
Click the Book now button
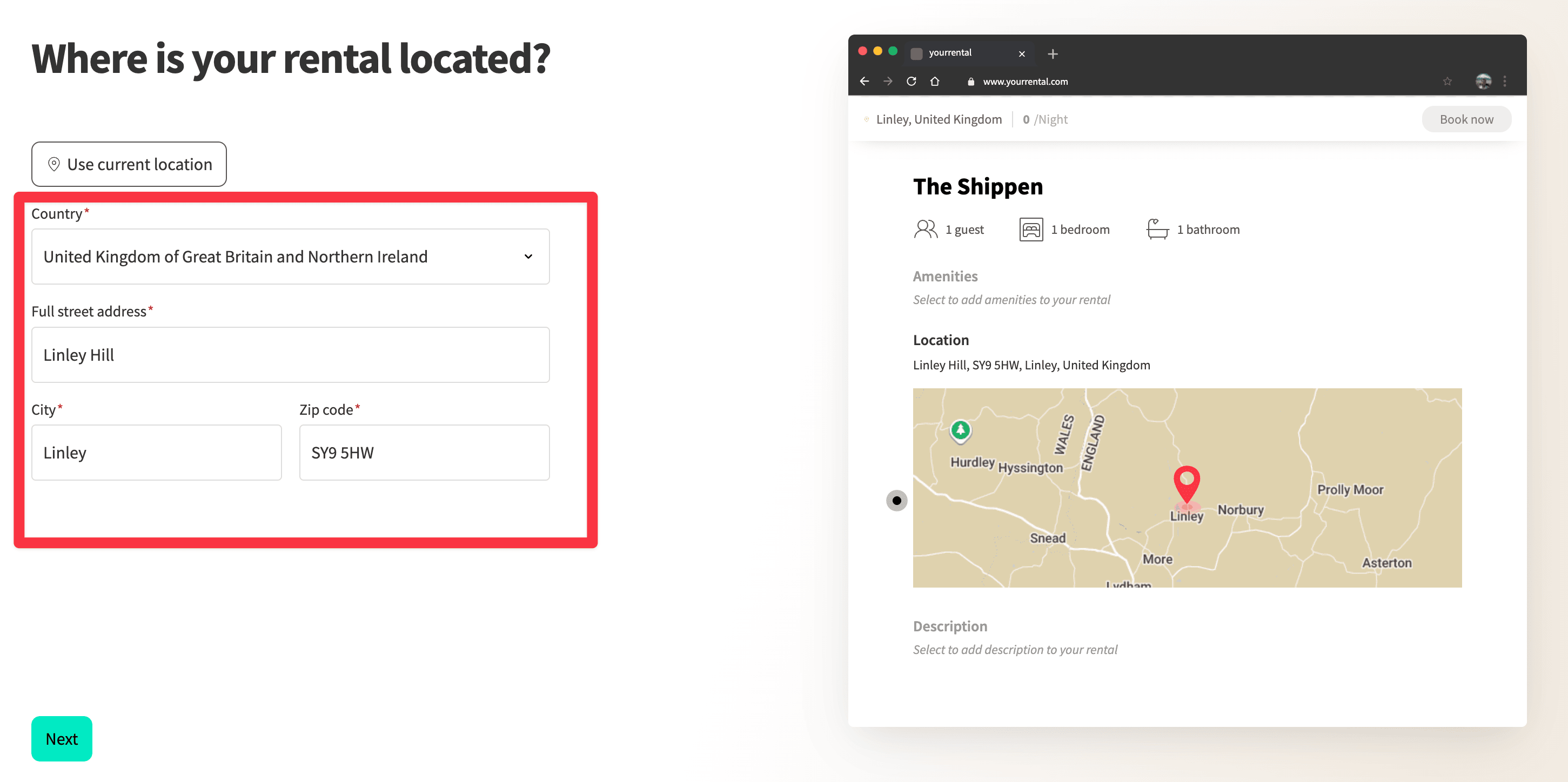[x=1466, y=119]
